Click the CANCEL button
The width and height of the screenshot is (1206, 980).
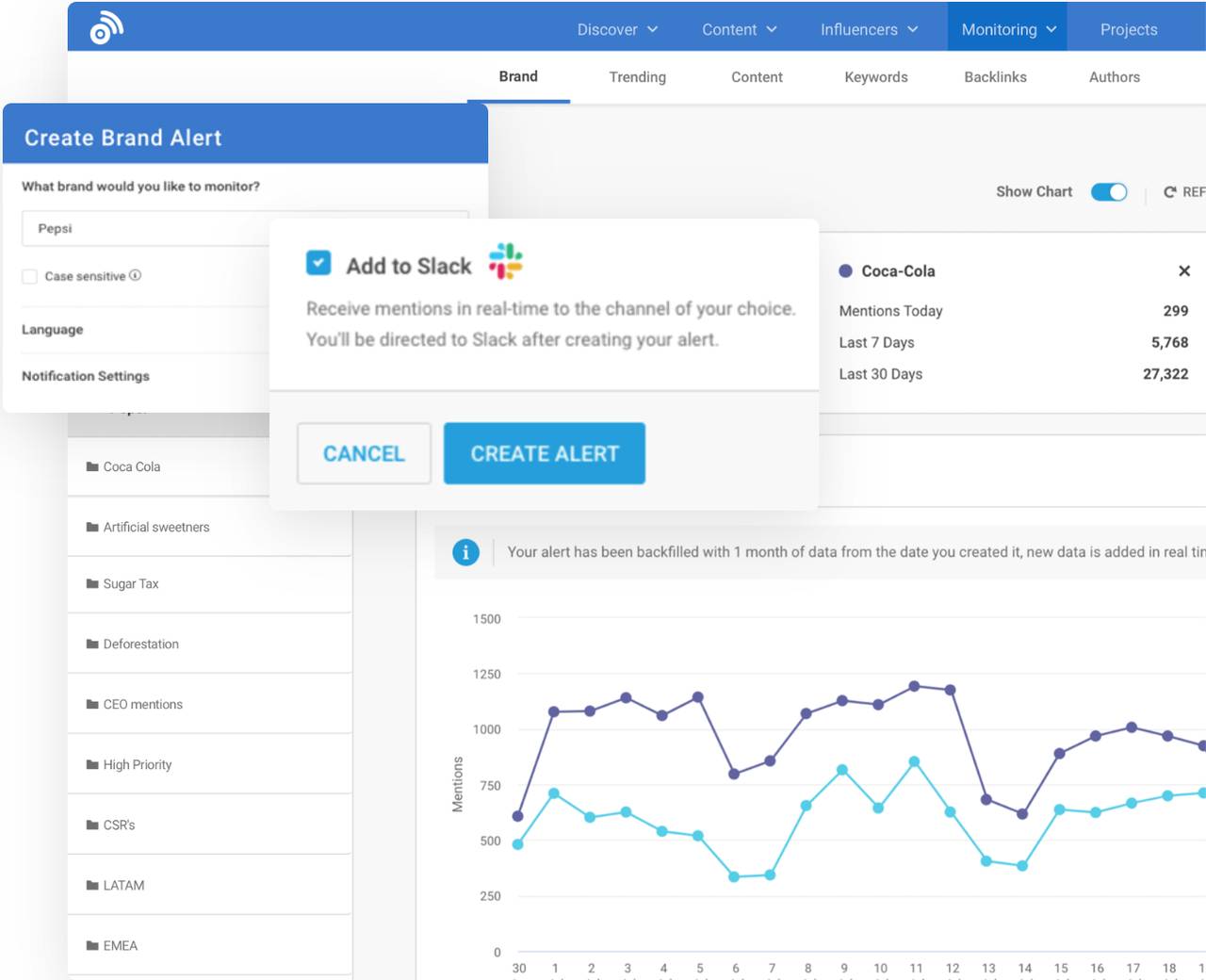[x=364, y=453]
